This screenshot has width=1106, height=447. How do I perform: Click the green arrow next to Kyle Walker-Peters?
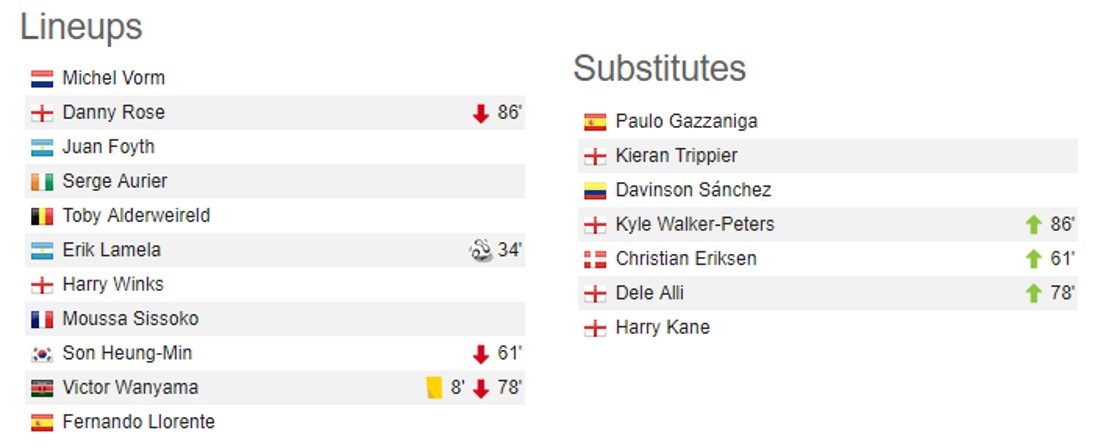(1033, 225)
